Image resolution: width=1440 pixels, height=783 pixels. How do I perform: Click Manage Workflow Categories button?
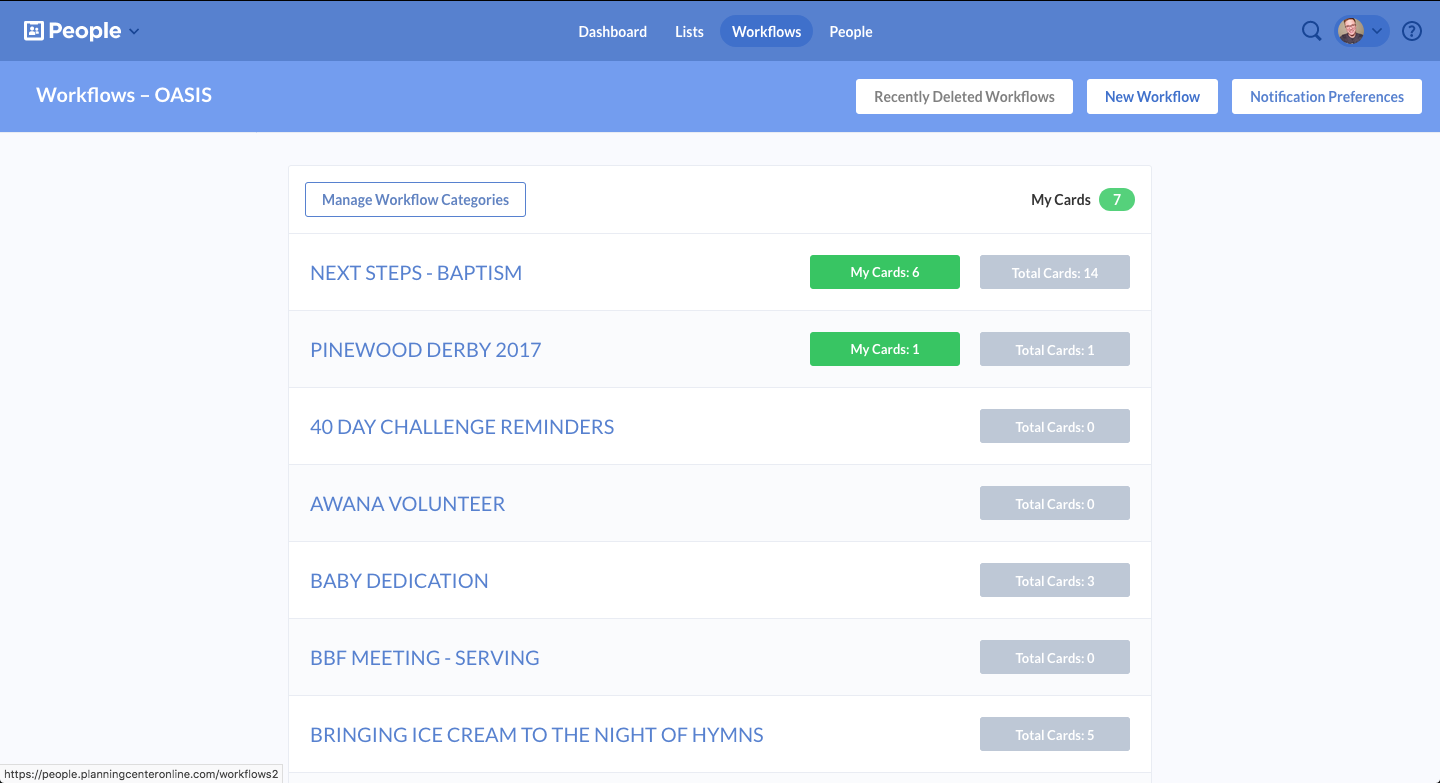tap(415, 200)
